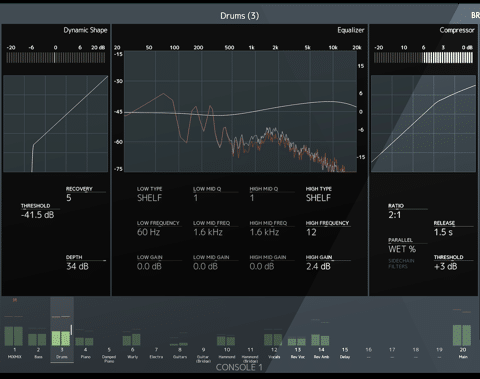Image resolution: width=480 pixels, height=379 pixels.
Task: Select the Piano channel 4 strip
Action: tap(85, 330)
